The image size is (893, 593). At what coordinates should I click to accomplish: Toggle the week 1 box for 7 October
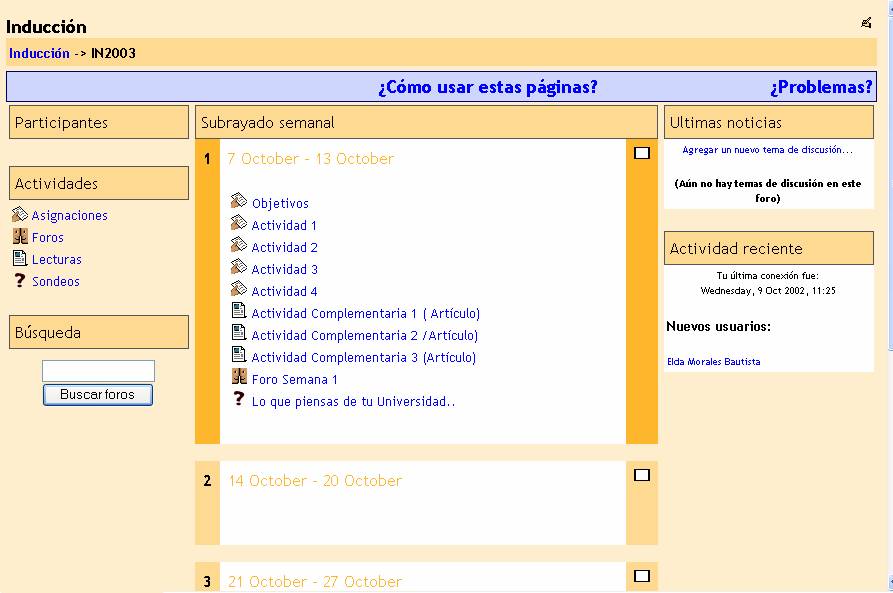point(642,153)
